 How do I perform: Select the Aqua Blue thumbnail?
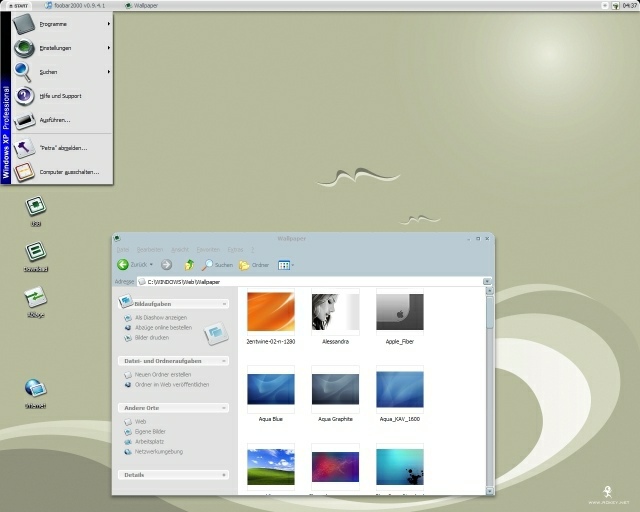click(271, 390)
